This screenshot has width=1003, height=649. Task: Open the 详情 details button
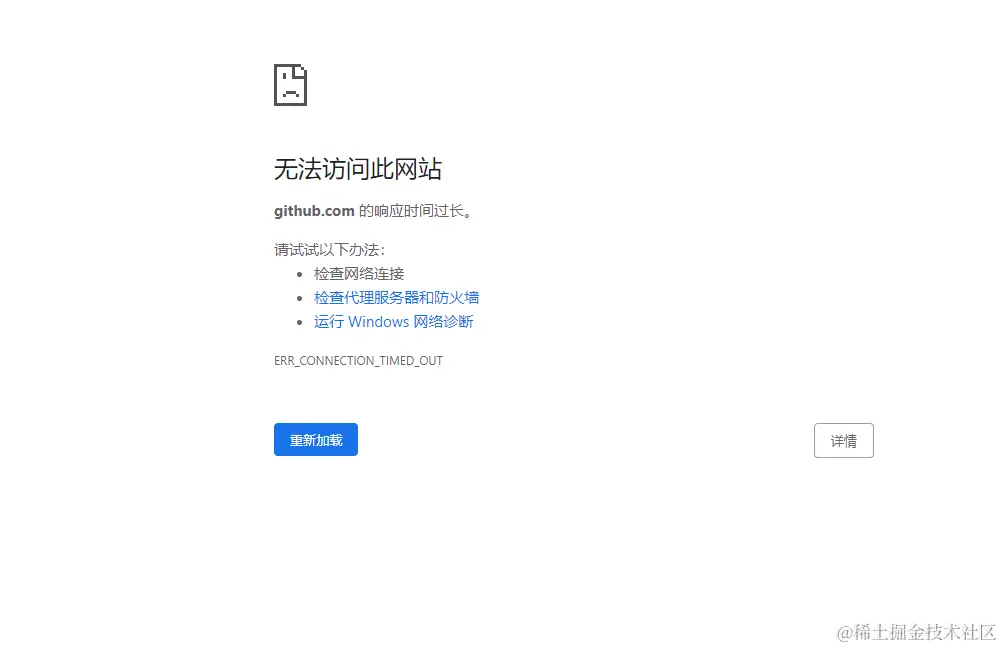coord(843,441)
